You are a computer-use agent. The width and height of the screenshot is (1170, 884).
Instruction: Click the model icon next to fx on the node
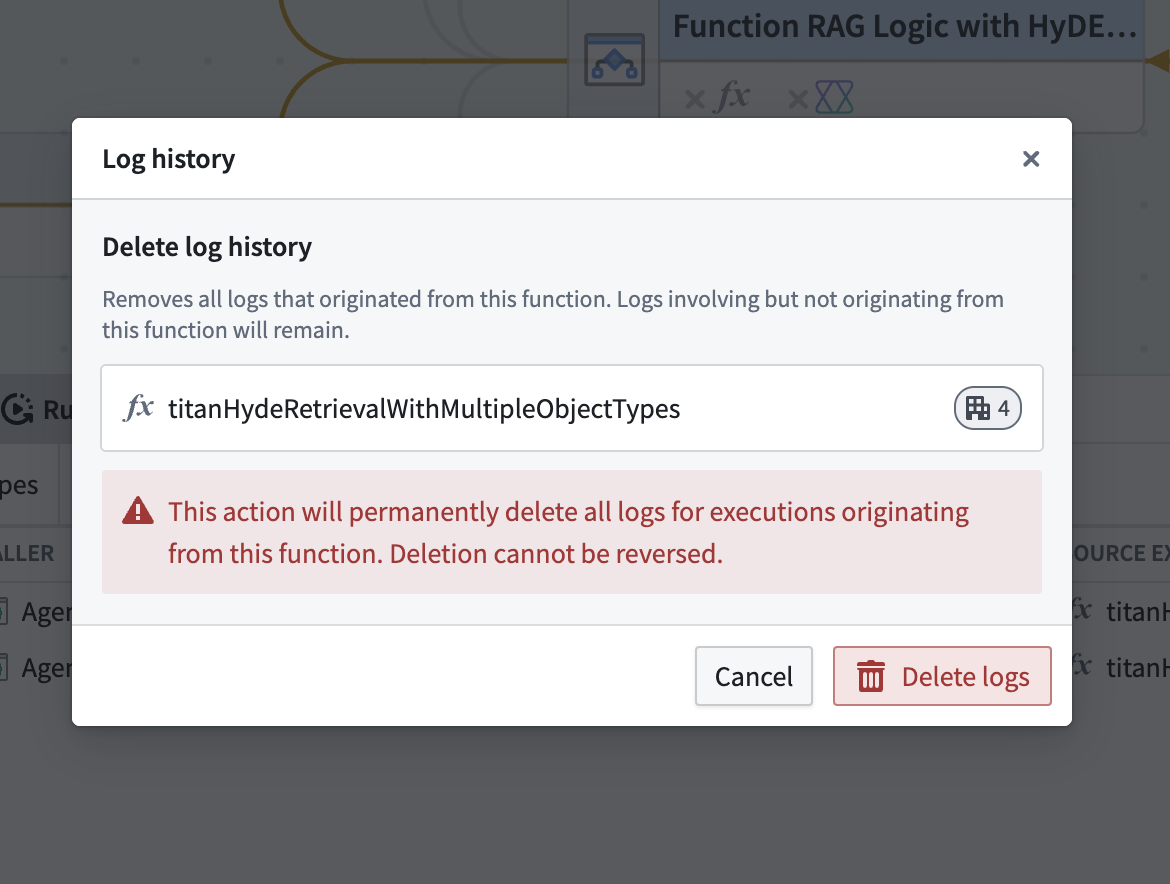(834, 97)
